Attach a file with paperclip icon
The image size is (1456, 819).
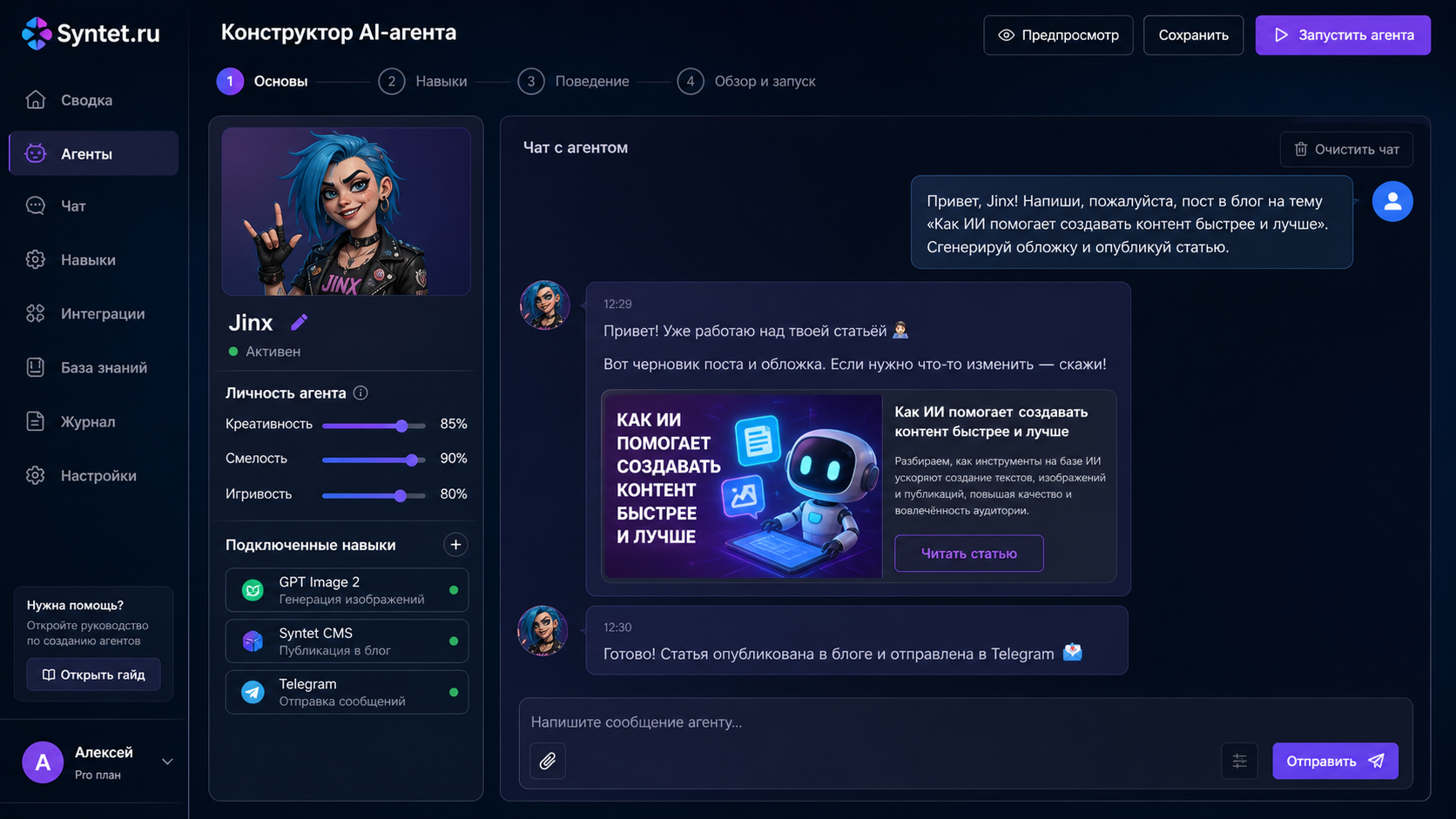click(x=548, y=762)
